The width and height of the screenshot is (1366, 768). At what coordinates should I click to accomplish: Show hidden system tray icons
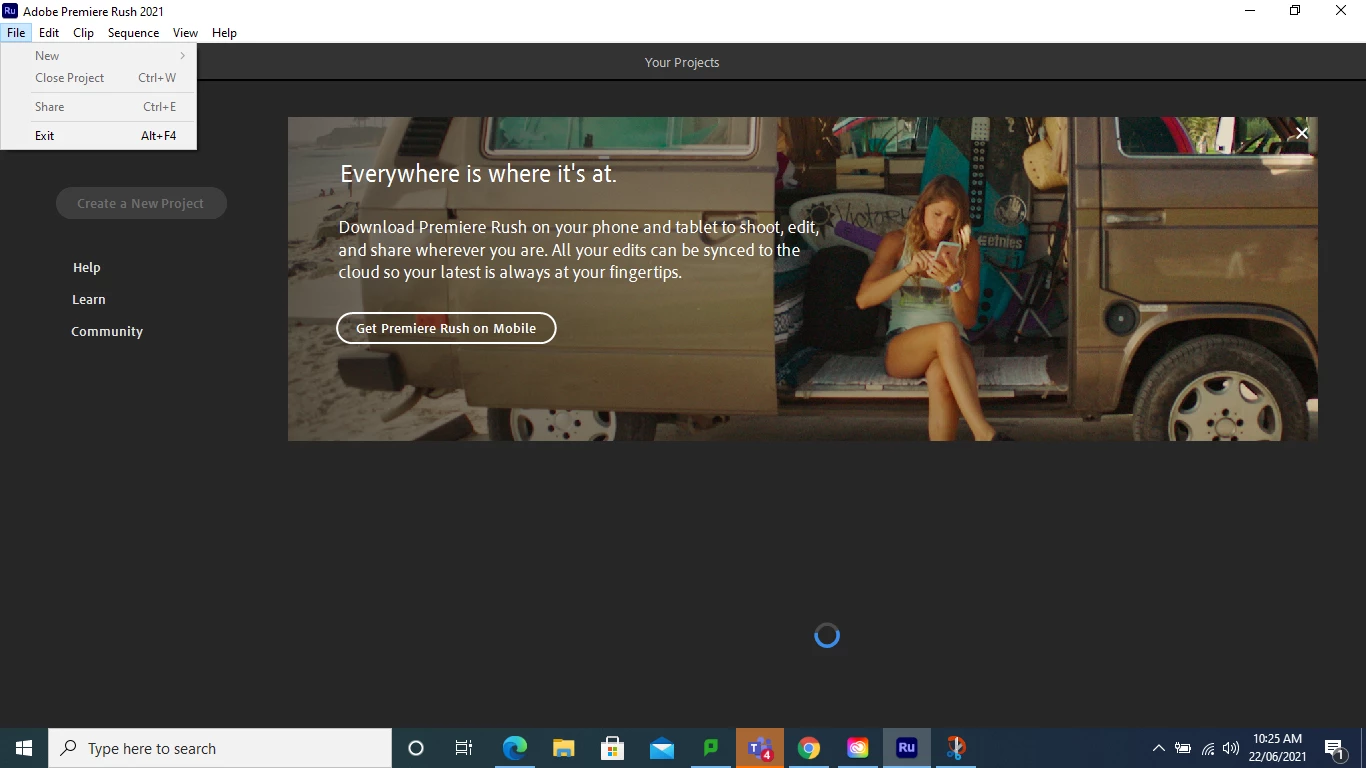pyautogui.click(x=1159, y=748)
